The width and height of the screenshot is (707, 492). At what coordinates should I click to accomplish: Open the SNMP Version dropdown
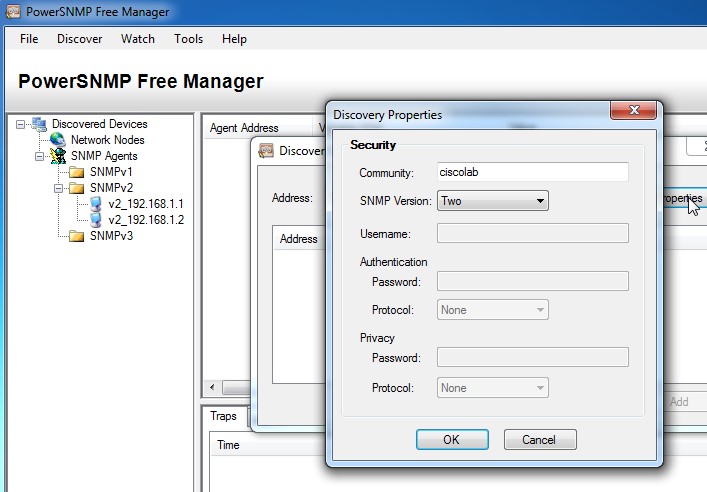click(493, 201)
